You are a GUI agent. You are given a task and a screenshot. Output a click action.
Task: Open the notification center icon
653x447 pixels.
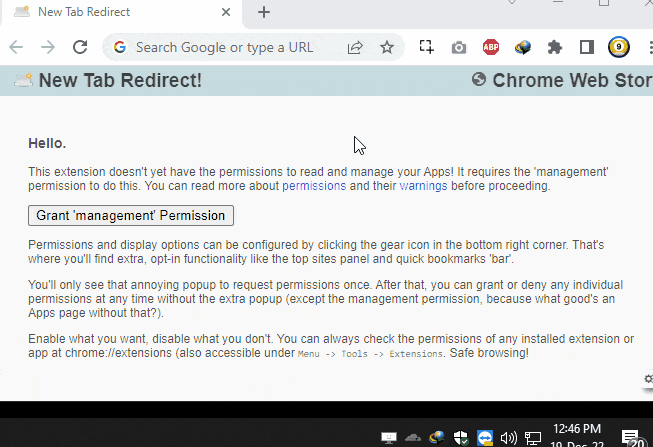click(x=631, y=437)
